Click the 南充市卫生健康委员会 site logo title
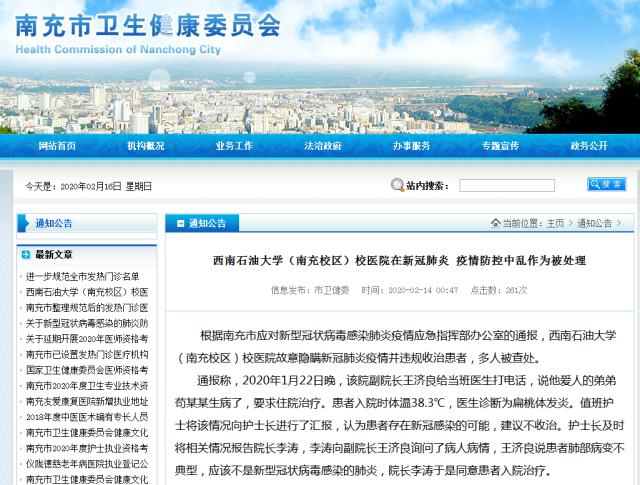The width and height of the screenshot is (640, 485). 148,27
